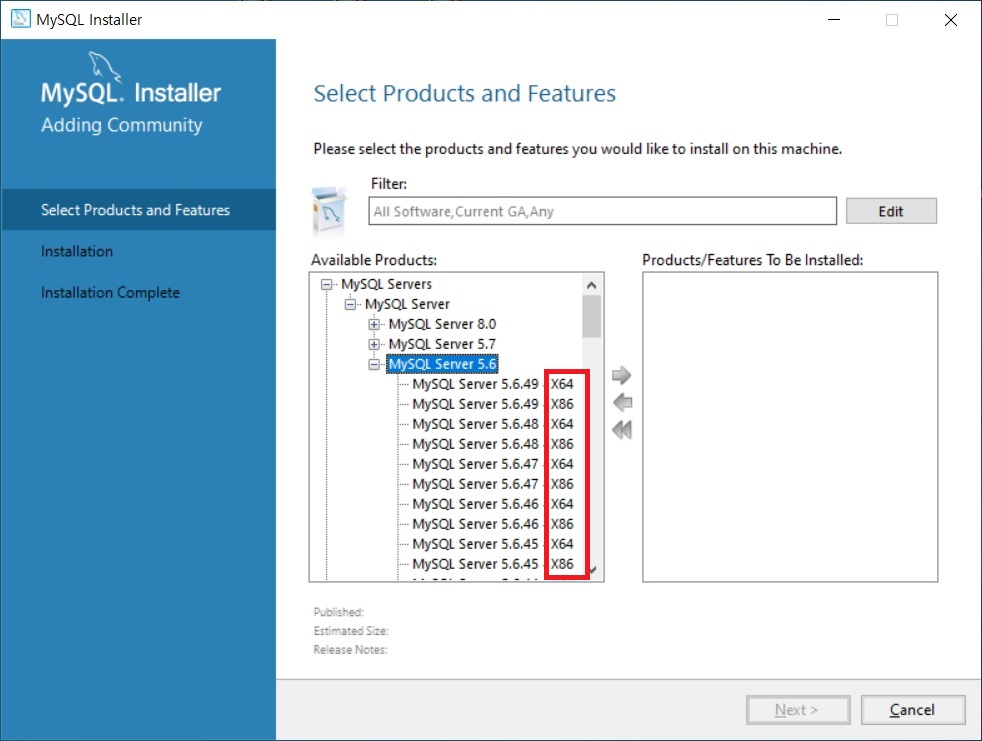982x741 pixels.
Task: Select MySQL Server 5.6.49 - X86
Action: [x=493, y=404]
